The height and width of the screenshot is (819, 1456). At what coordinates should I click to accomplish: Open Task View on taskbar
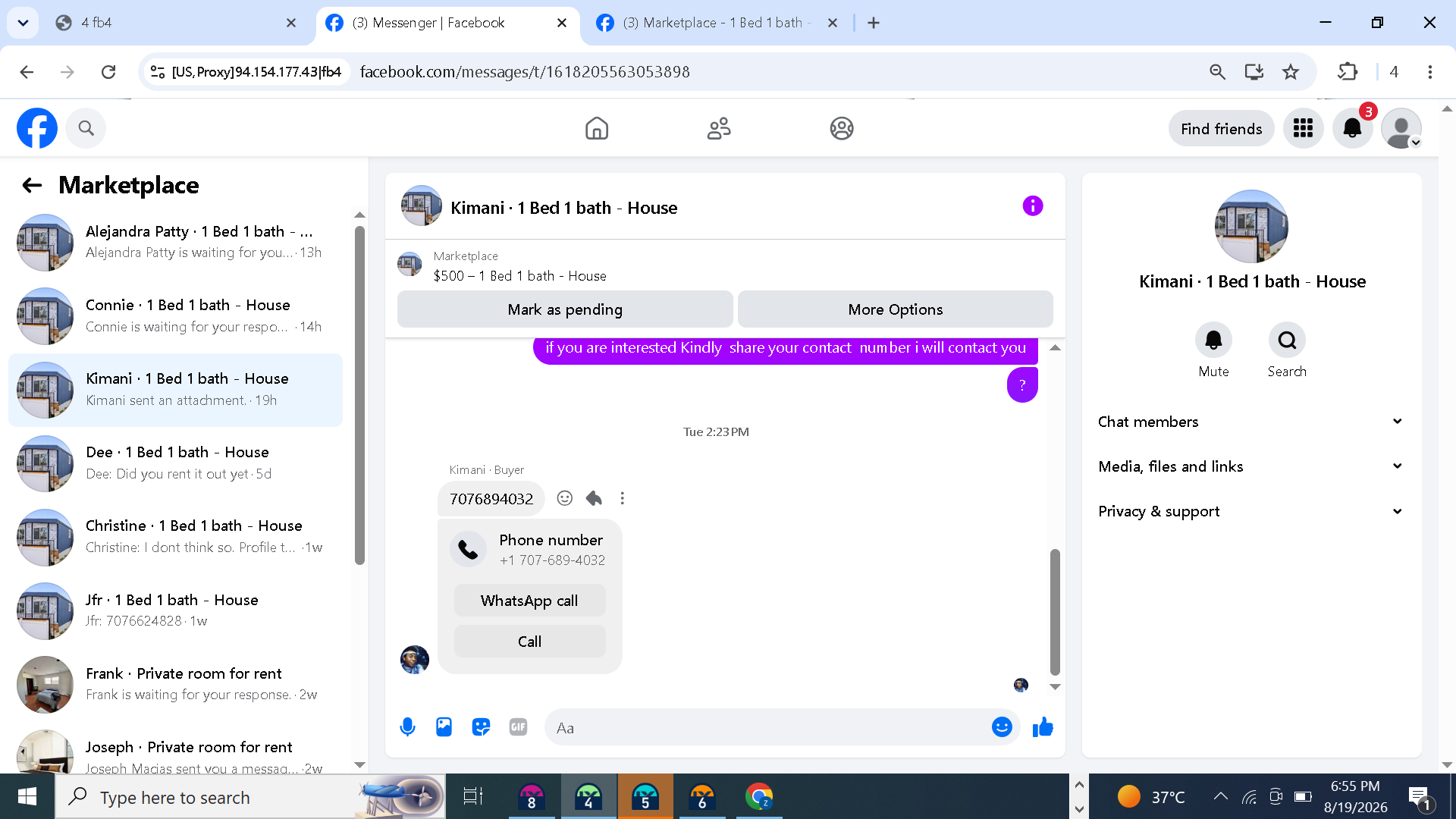click(473, 796)
